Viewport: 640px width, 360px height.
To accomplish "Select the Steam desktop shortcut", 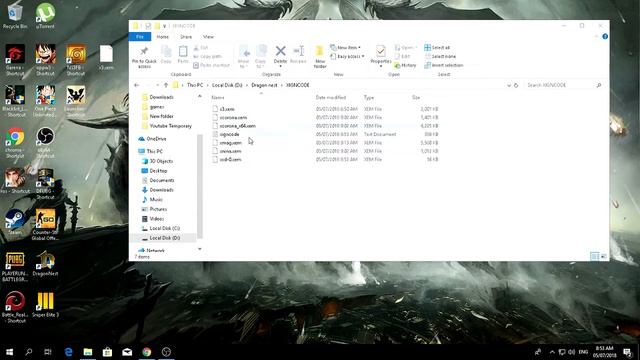I will (15, 222).
